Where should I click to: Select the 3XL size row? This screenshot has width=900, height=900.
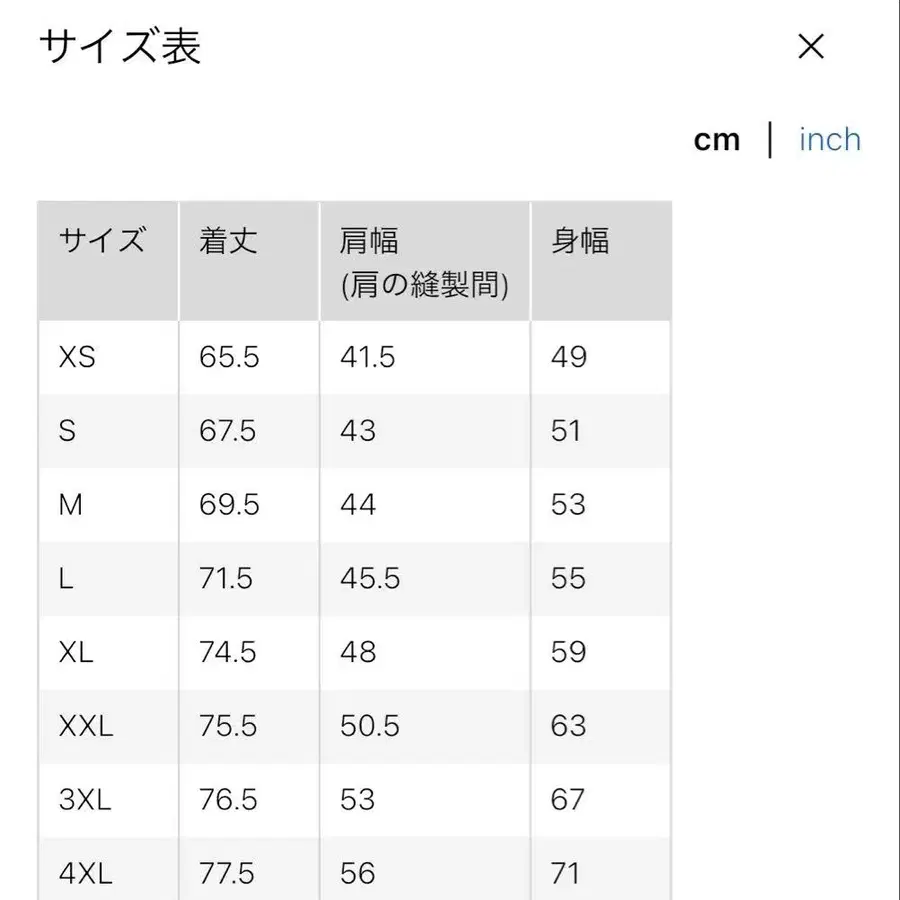tap(83, 800)
